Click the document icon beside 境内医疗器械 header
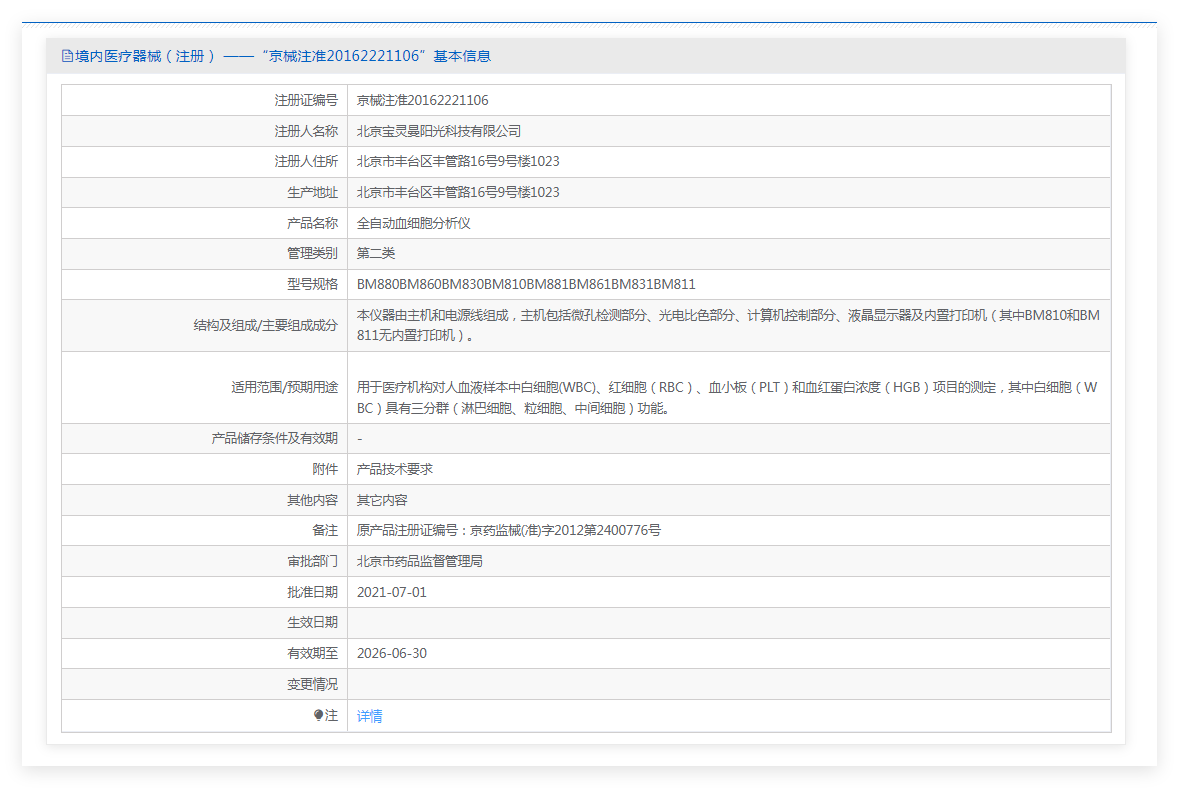Screen dimensions: 1179x788 (67, 56)
